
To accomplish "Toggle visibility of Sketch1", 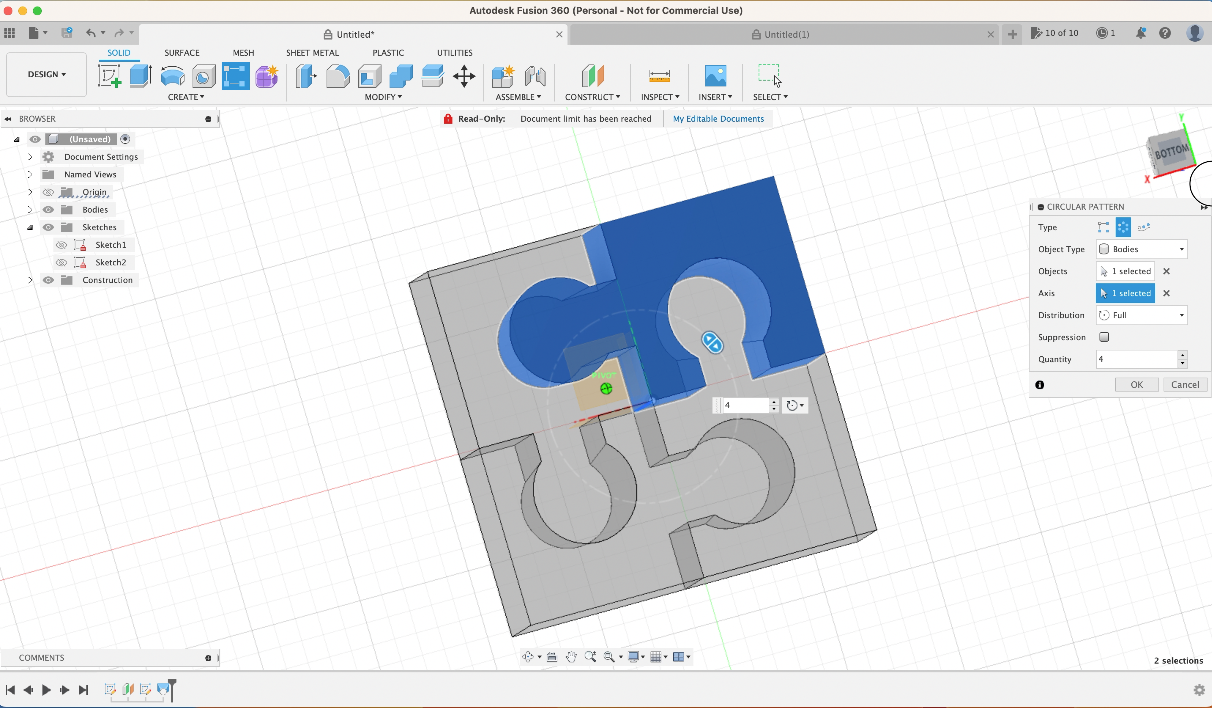I will 62,244.
